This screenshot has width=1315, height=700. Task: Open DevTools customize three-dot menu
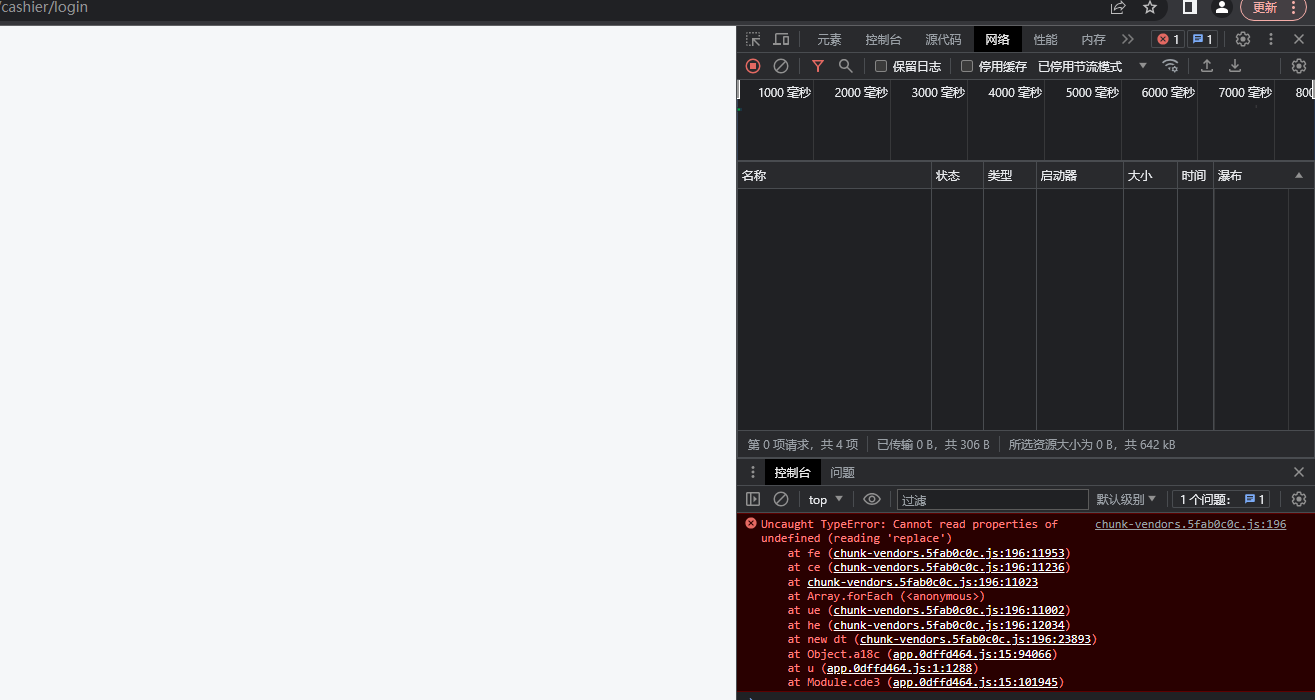[x=1271, y=39]
